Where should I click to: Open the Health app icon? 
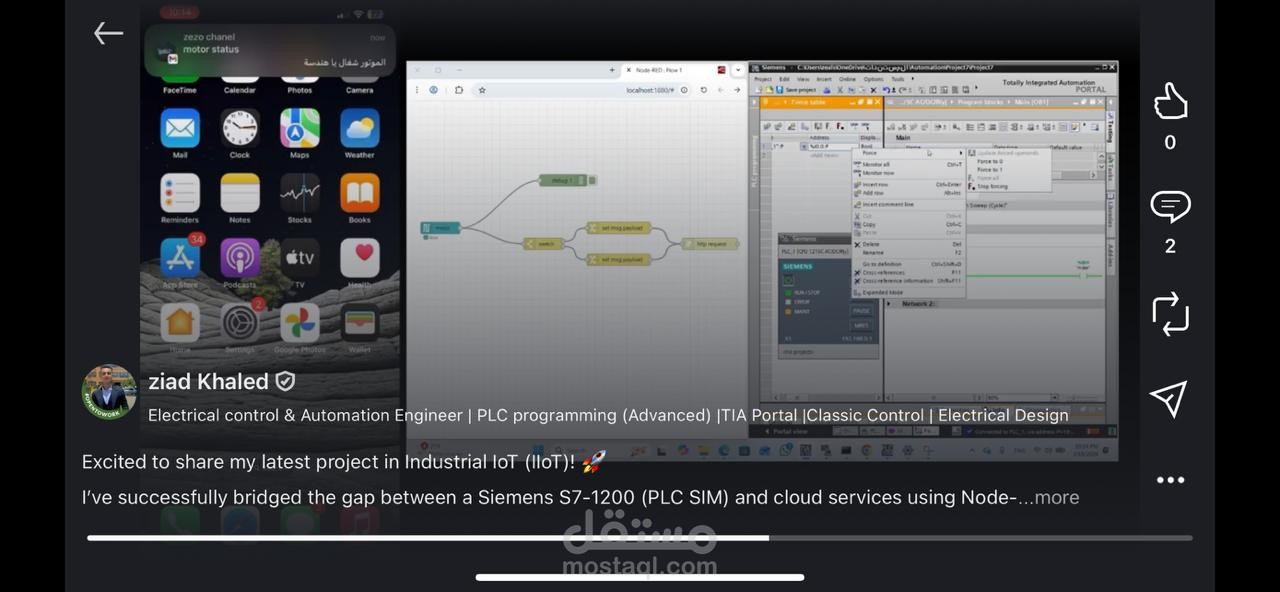click(x=360, y=258)
